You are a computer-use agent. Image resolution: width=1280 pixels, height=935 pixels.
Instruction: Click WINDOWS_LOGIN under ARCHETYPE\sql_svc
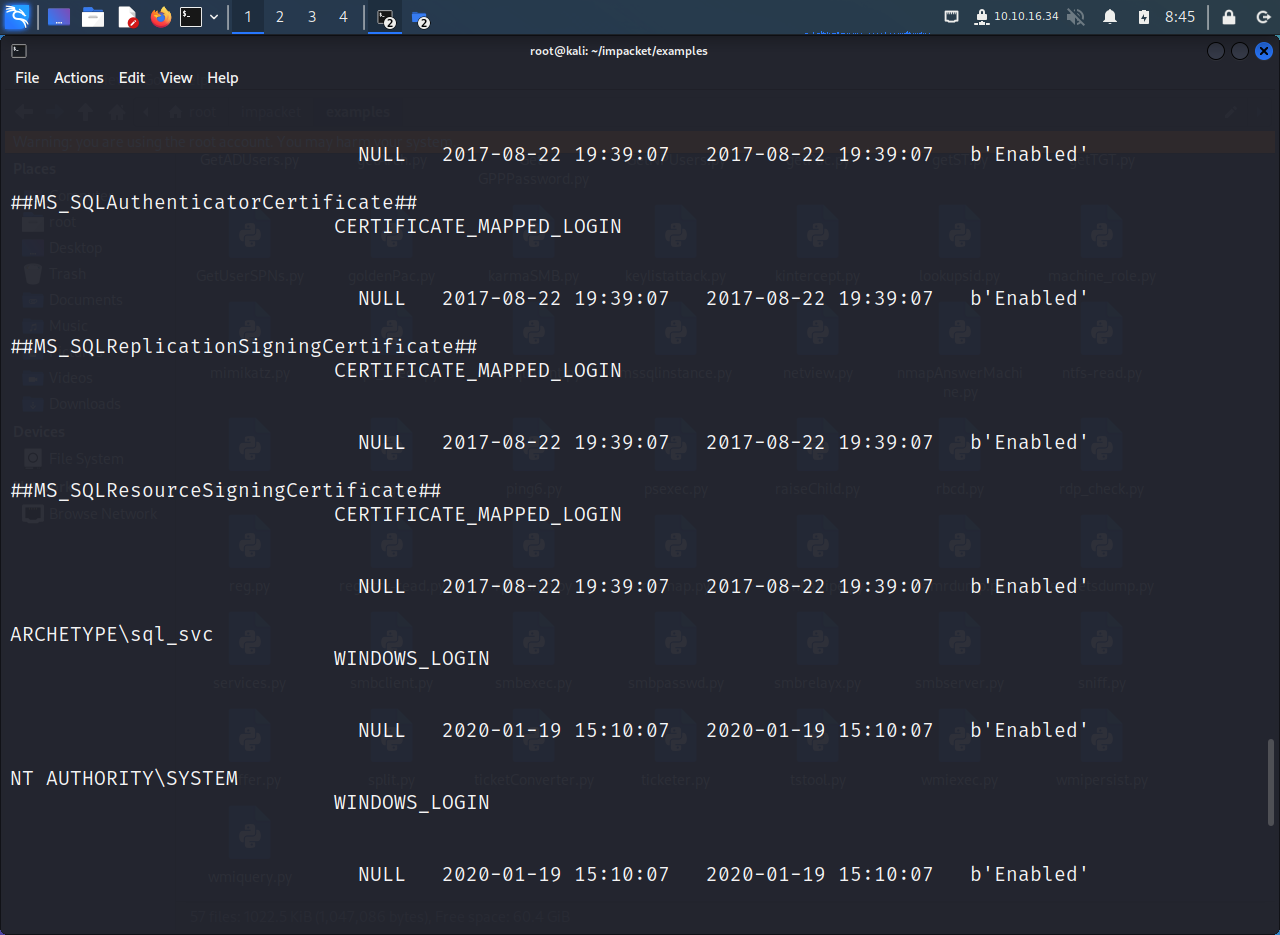[412, 659]
